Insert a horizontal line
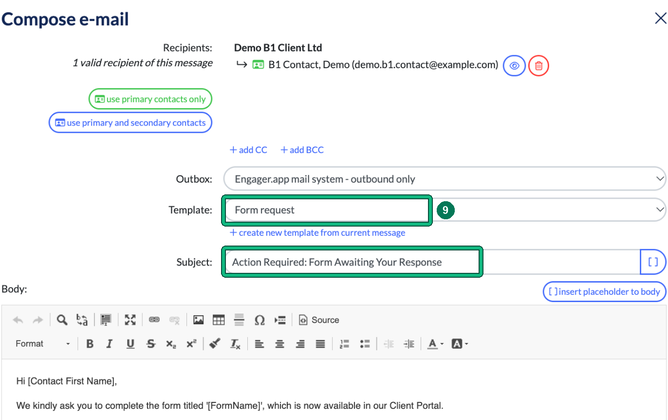This screenshot has width=668, height=420. (x=239, y=320)
